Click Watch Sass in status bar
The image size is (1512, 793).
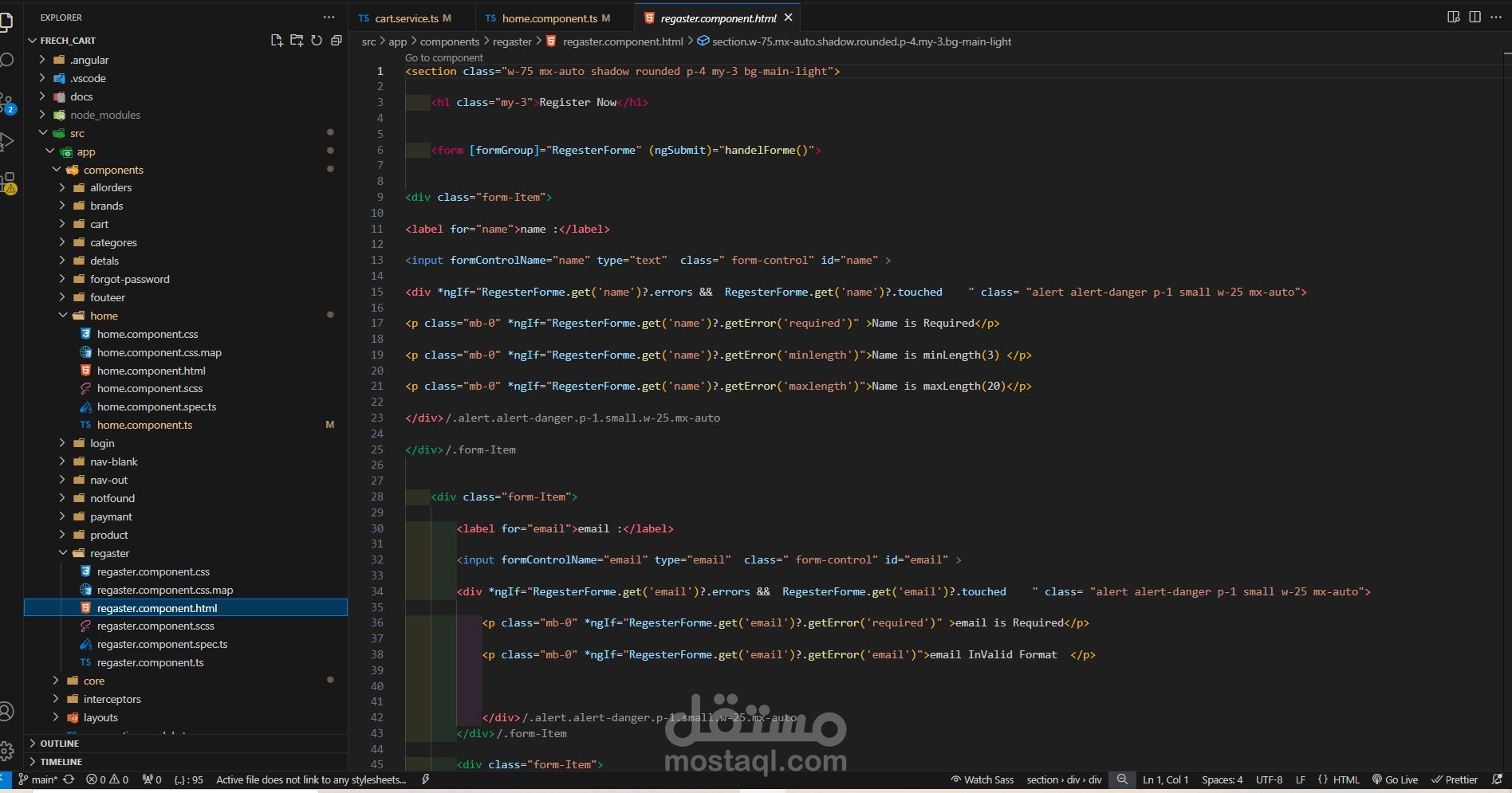[982, 779]
